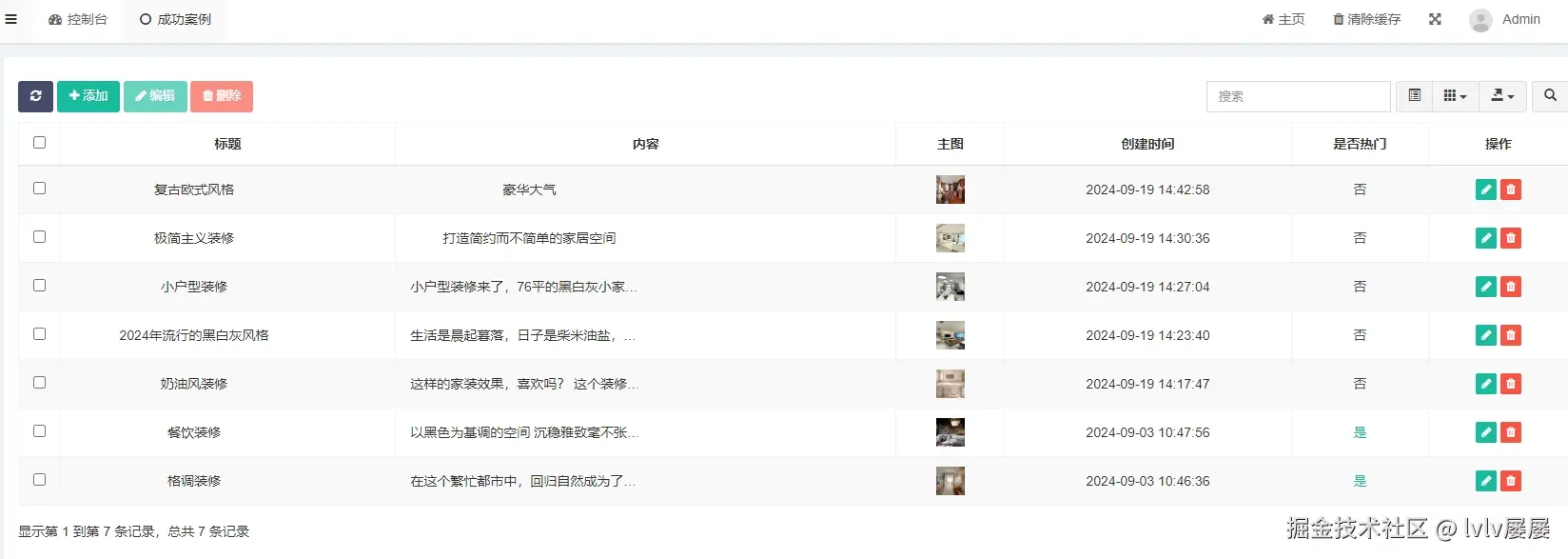The width and height of the screenshot is (1568, 559).
Task: Switch to the 成功案例 tab
Action: pos(175,19)
